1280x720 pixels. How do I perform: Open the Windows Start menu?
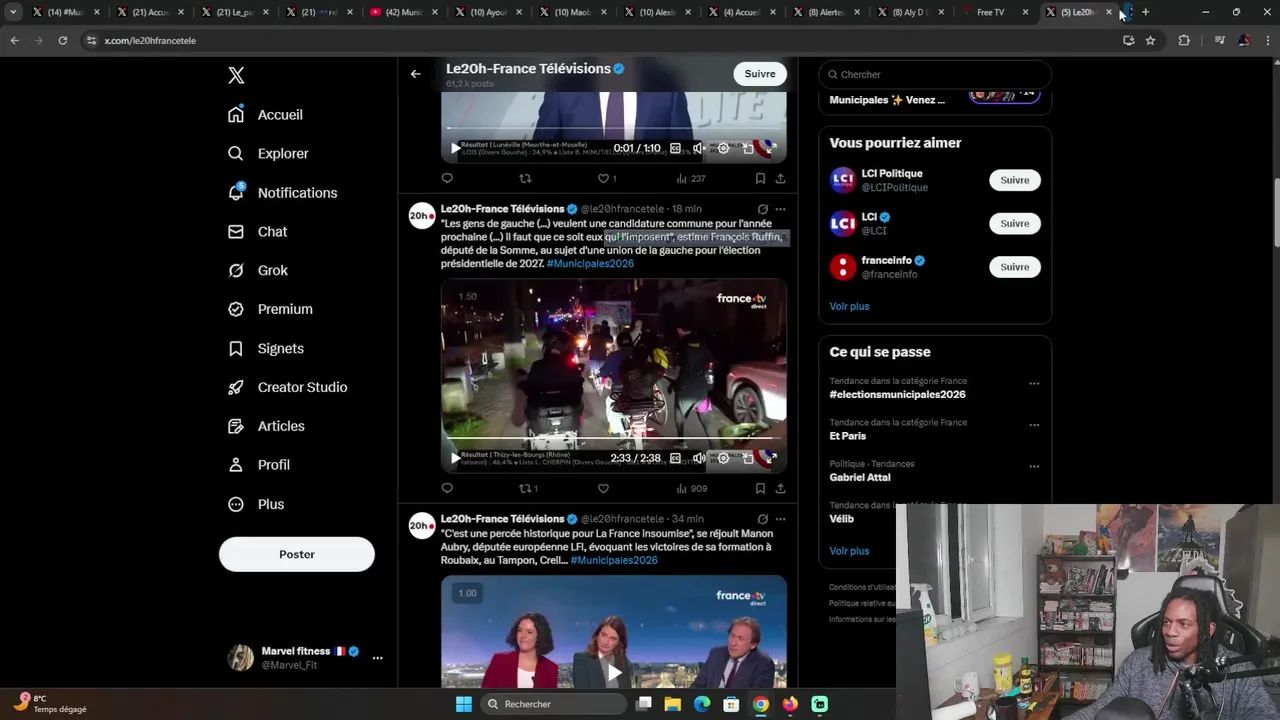pyautogui.click(x=464, y=704)
